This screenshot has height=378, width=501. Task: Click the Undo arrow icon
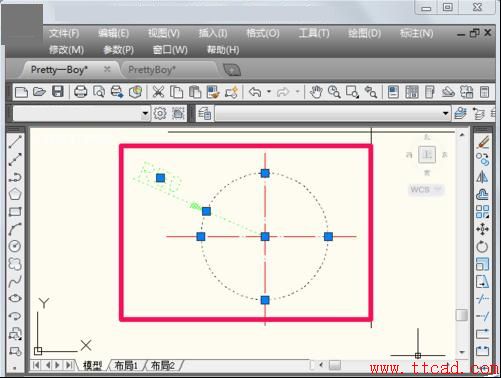255,92
